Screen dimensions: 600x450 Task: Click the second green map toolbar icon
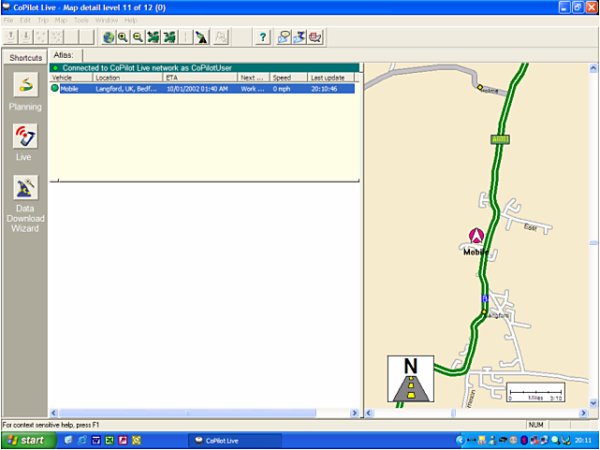[170, 37]
